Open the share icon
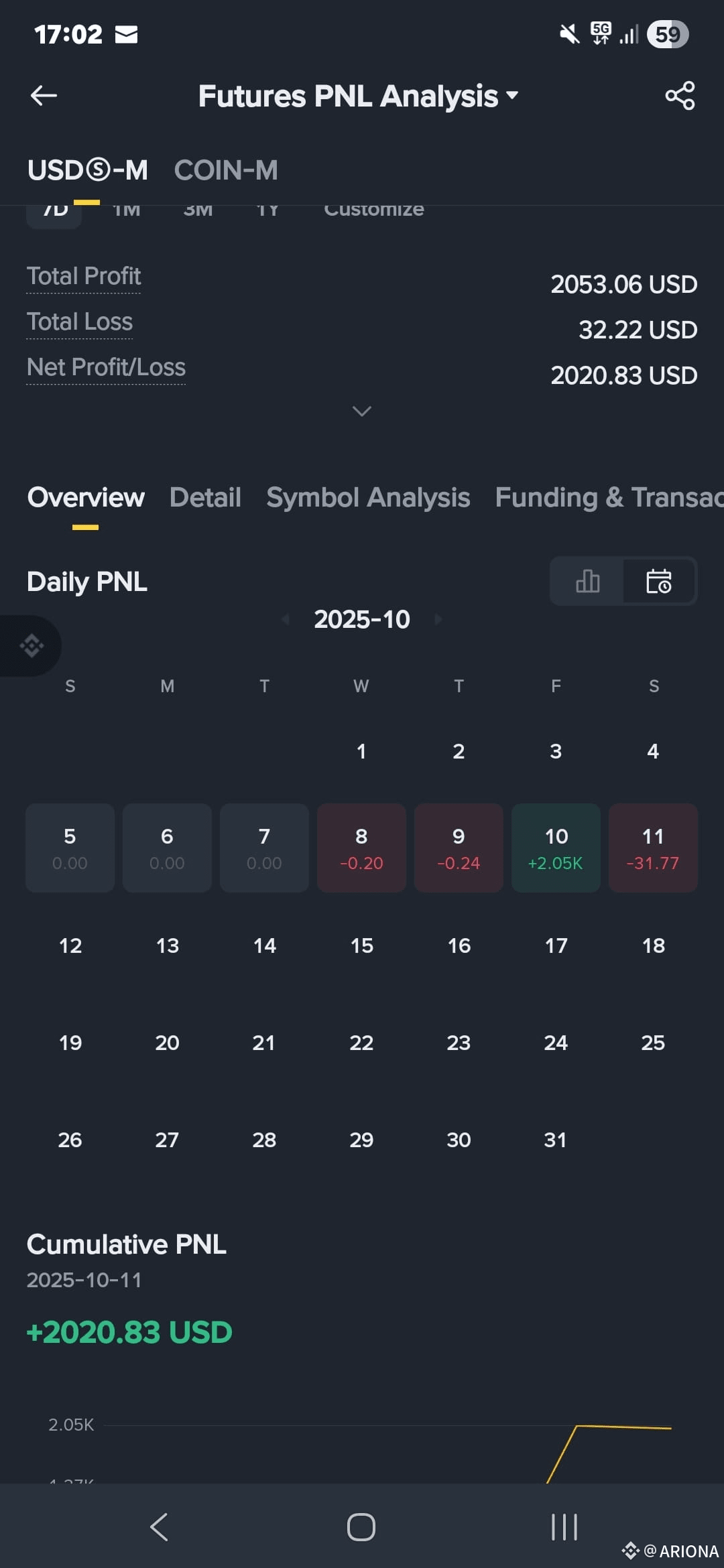The height and width of the screenshot is (1568, 724). point(680,96)
